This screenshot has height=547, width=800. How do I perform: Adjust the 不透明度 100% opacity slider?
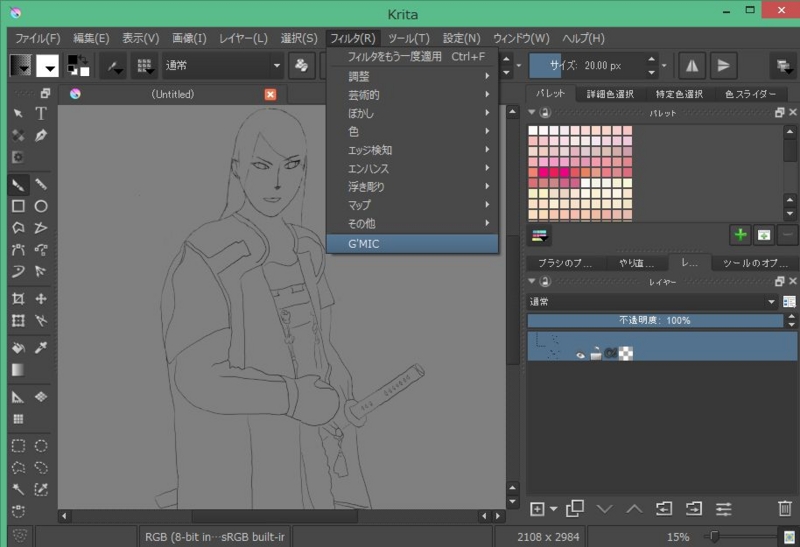tap(655, 320)
